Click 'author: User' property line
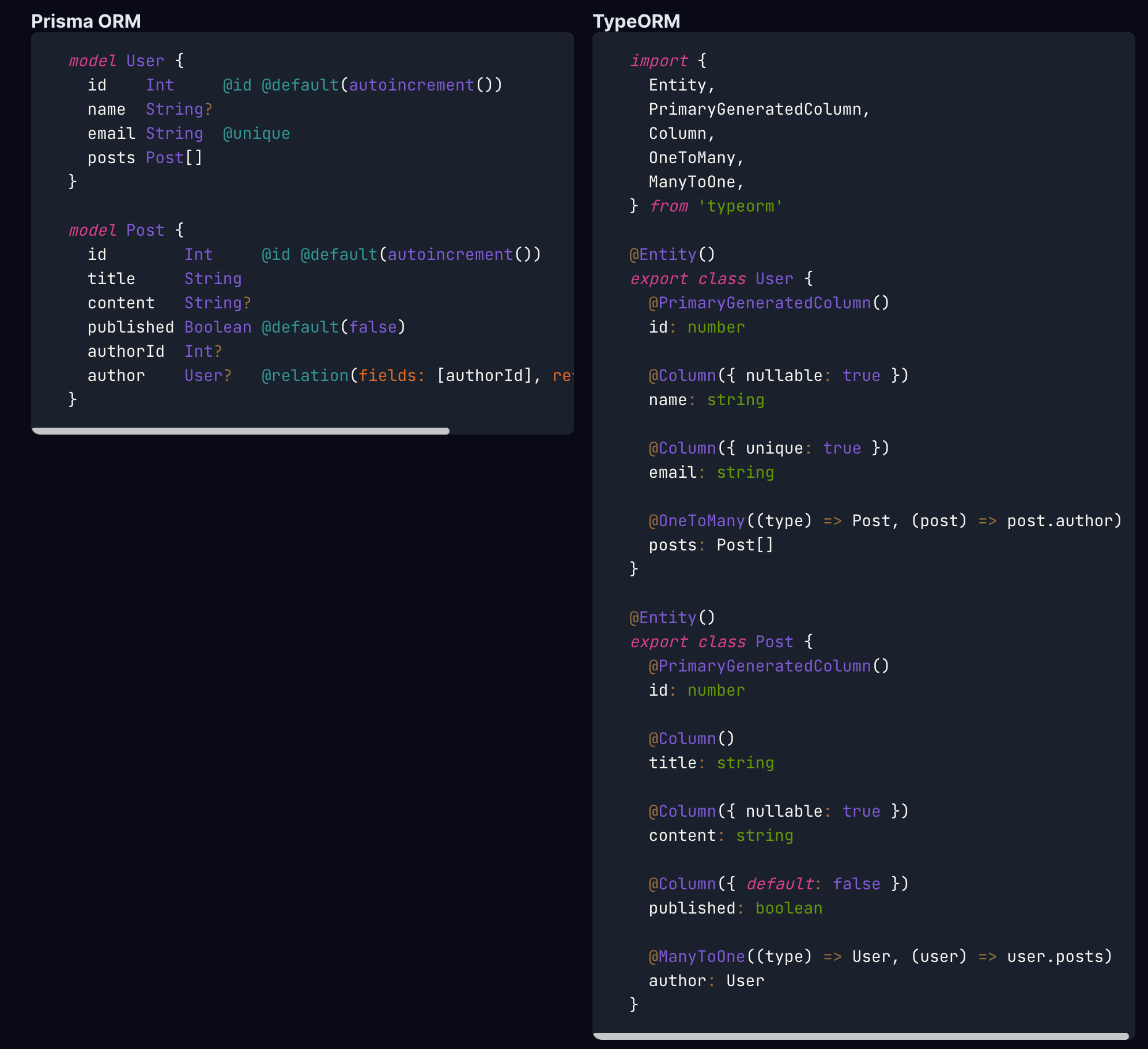 [x=707, y=981]
